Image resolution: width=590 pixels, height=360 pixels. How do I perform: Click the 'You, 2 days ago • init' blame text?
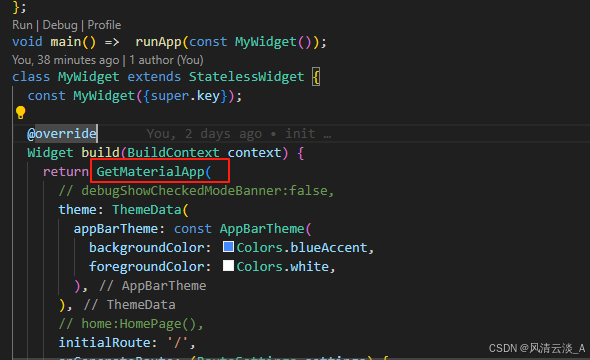(x=239, y=134)
